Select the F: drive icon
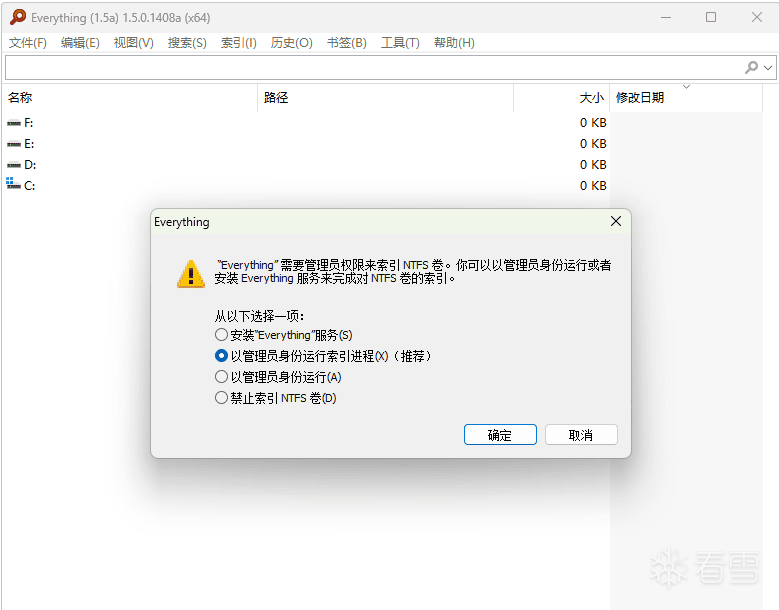Viewport: 779px width, 610px height. [13, 123]
